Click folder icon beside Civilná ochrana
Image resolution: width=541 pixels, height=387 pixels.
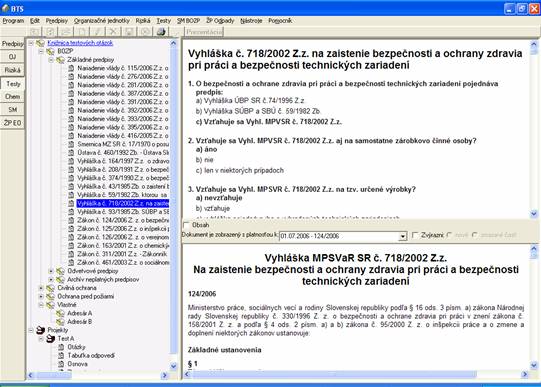(50, 288)
